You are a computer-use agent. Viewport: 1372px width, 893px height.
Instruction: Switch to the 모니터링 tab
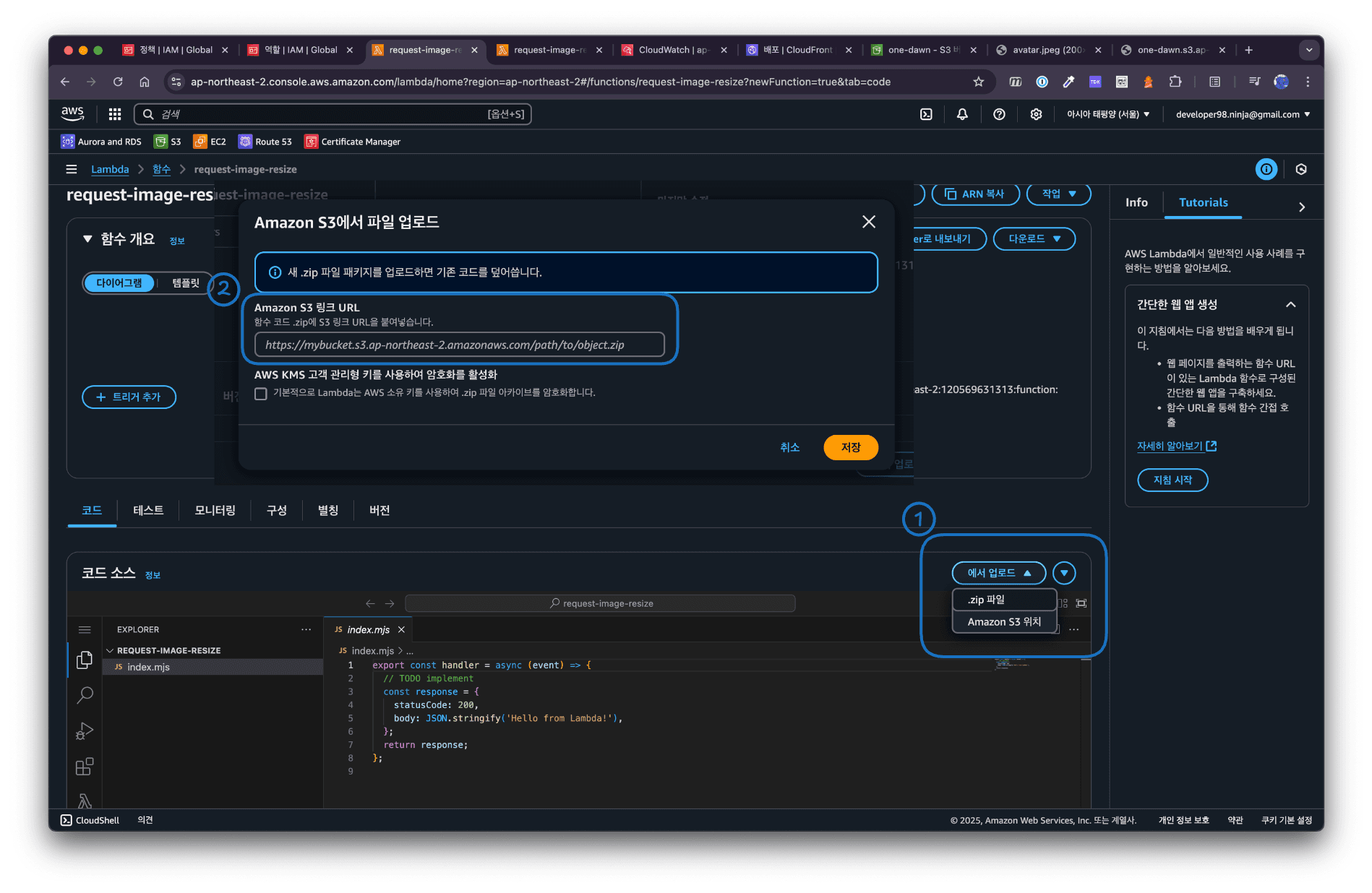pyautogui.click(x=215, y=510)
